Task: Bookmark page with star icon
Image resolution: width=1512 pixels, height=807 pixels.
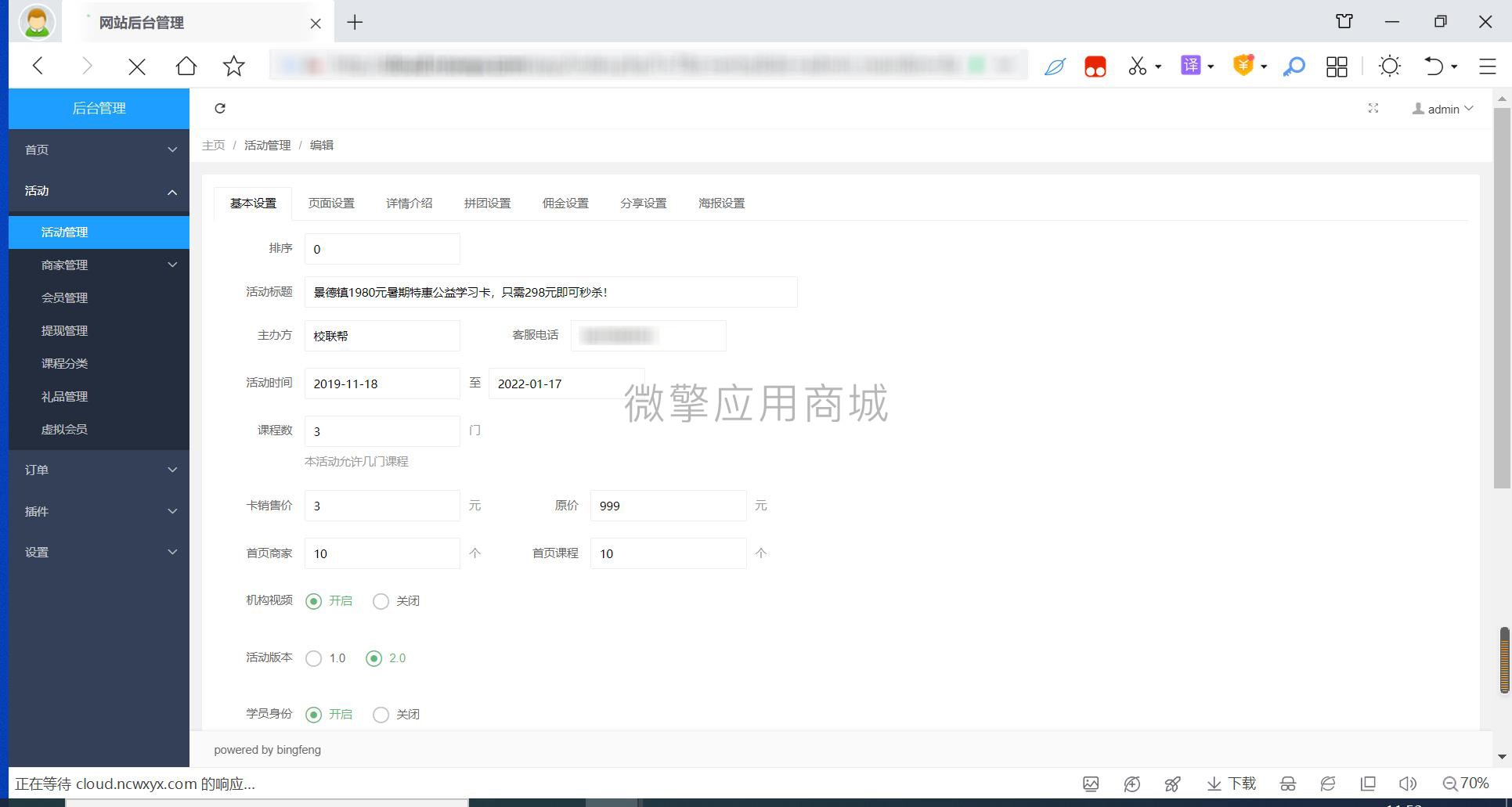Action: [234, 66]
